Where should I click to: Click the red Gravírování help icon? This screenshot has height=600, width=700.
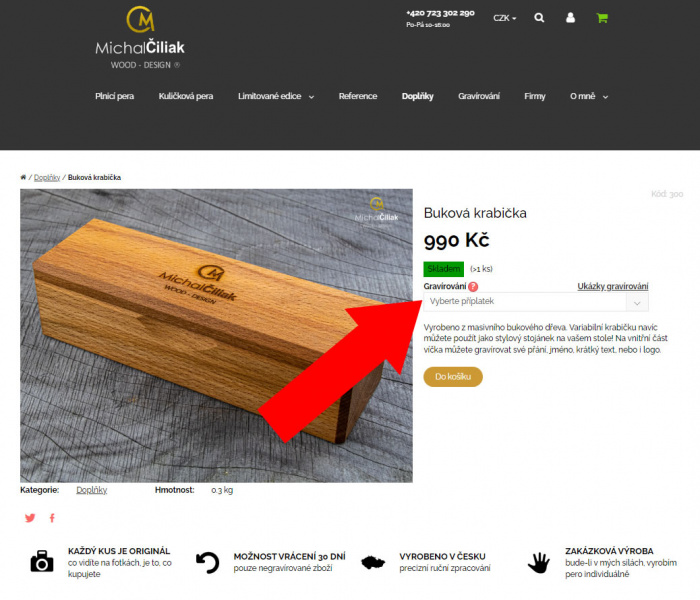(473, 287)
